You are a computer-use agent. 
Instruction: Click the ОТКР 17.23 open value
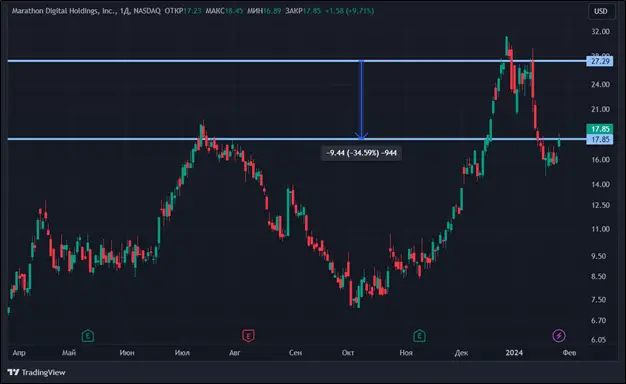[x=183, y=11]
